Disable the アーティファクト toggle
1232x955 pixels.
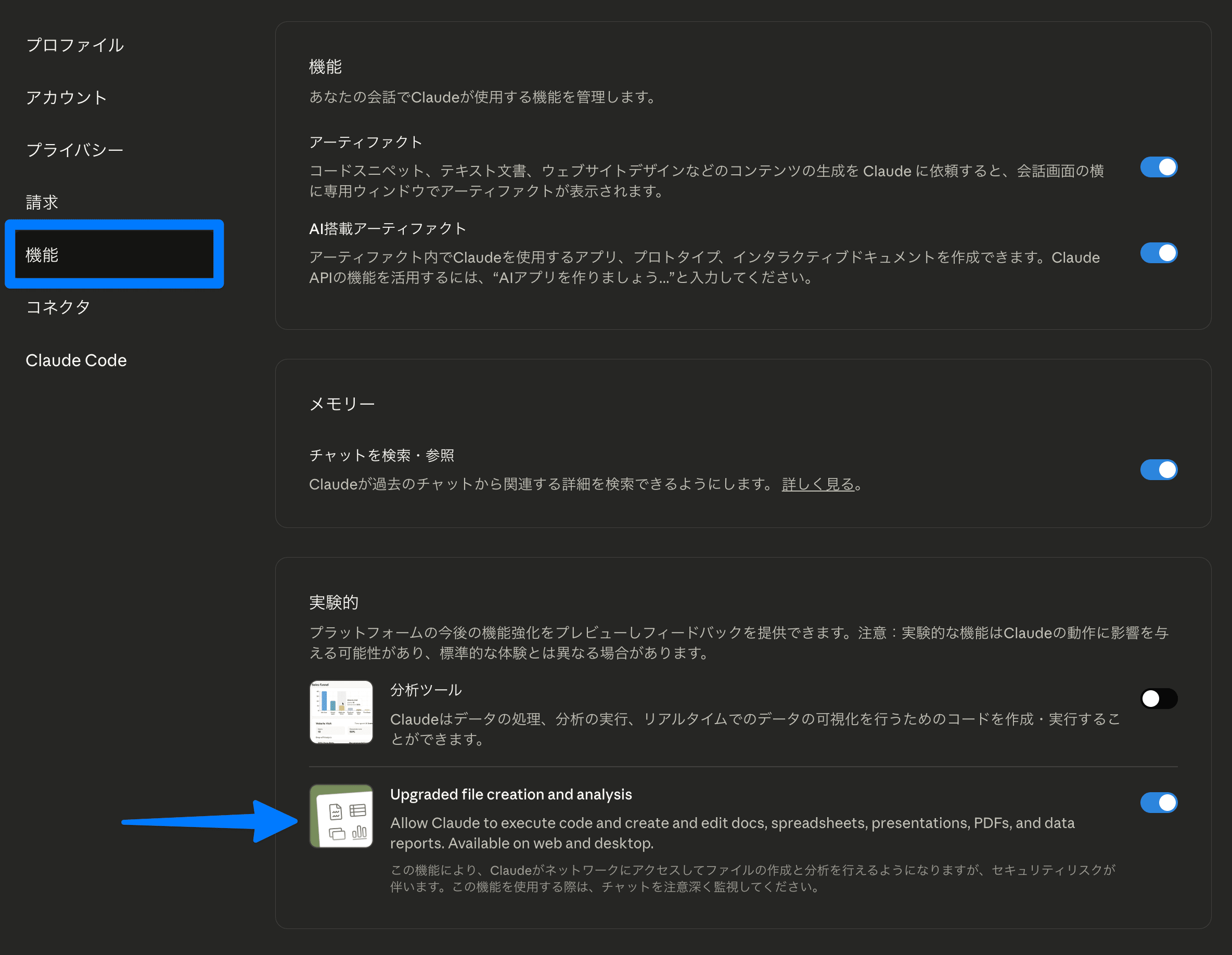(1158, 167)
